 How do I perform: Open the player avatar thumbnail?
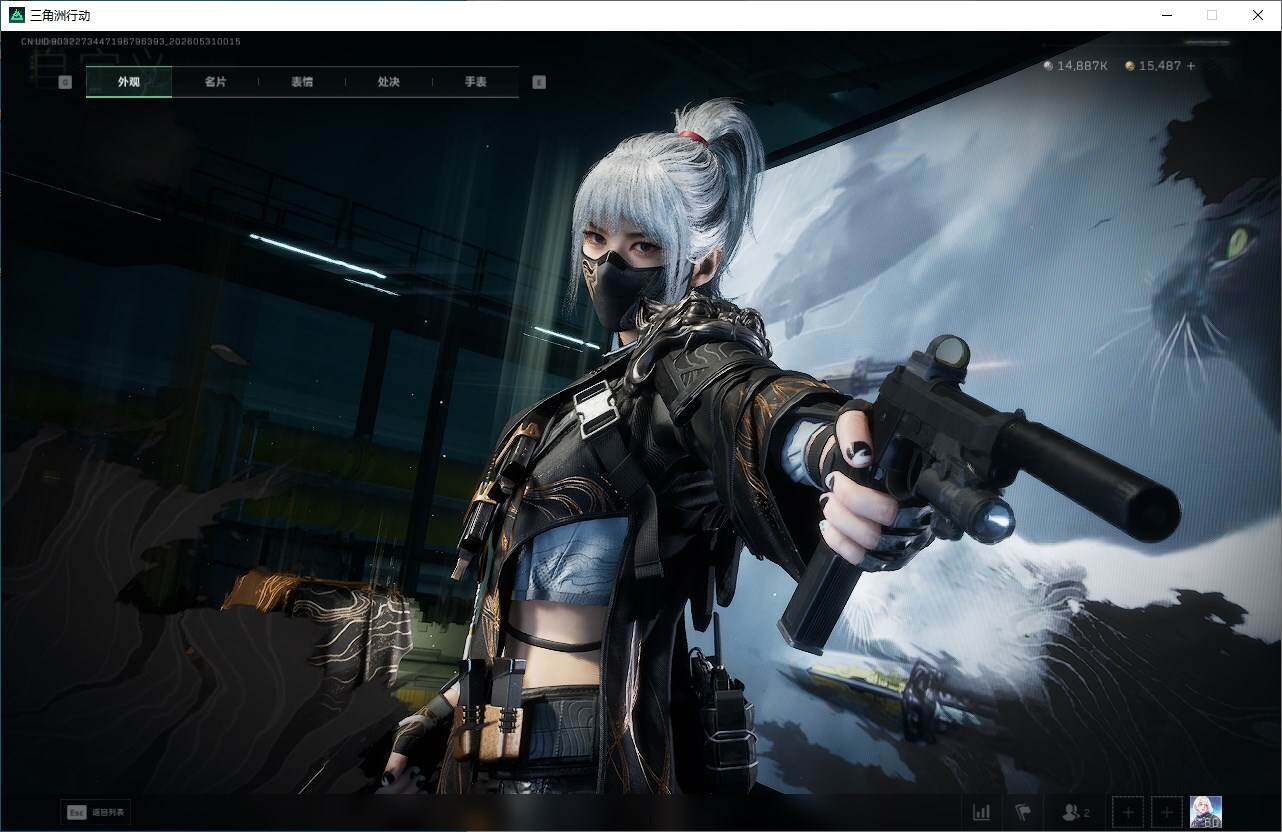(x=1206, y=812)
